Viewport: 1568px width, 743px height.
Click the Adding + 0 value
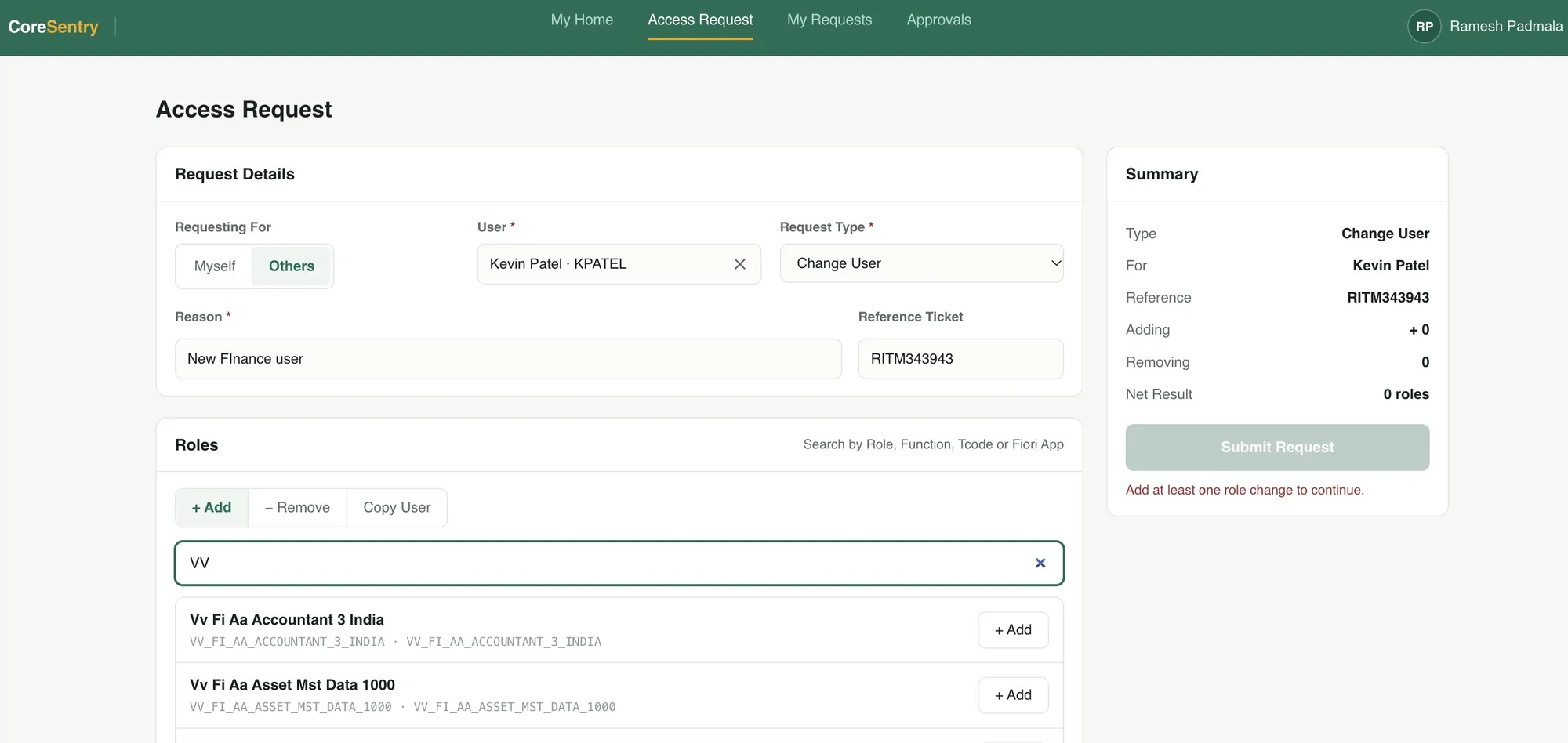click(x=1419, y=330)
